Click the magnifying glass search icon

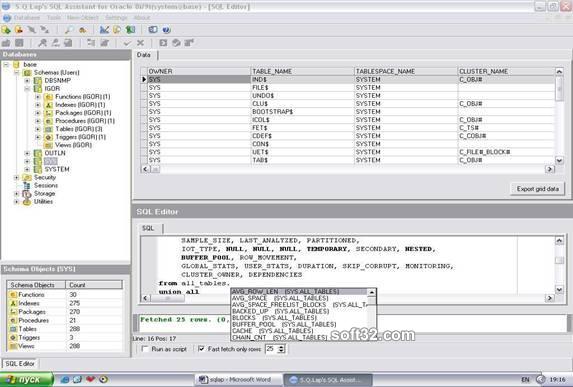(69, 30)
